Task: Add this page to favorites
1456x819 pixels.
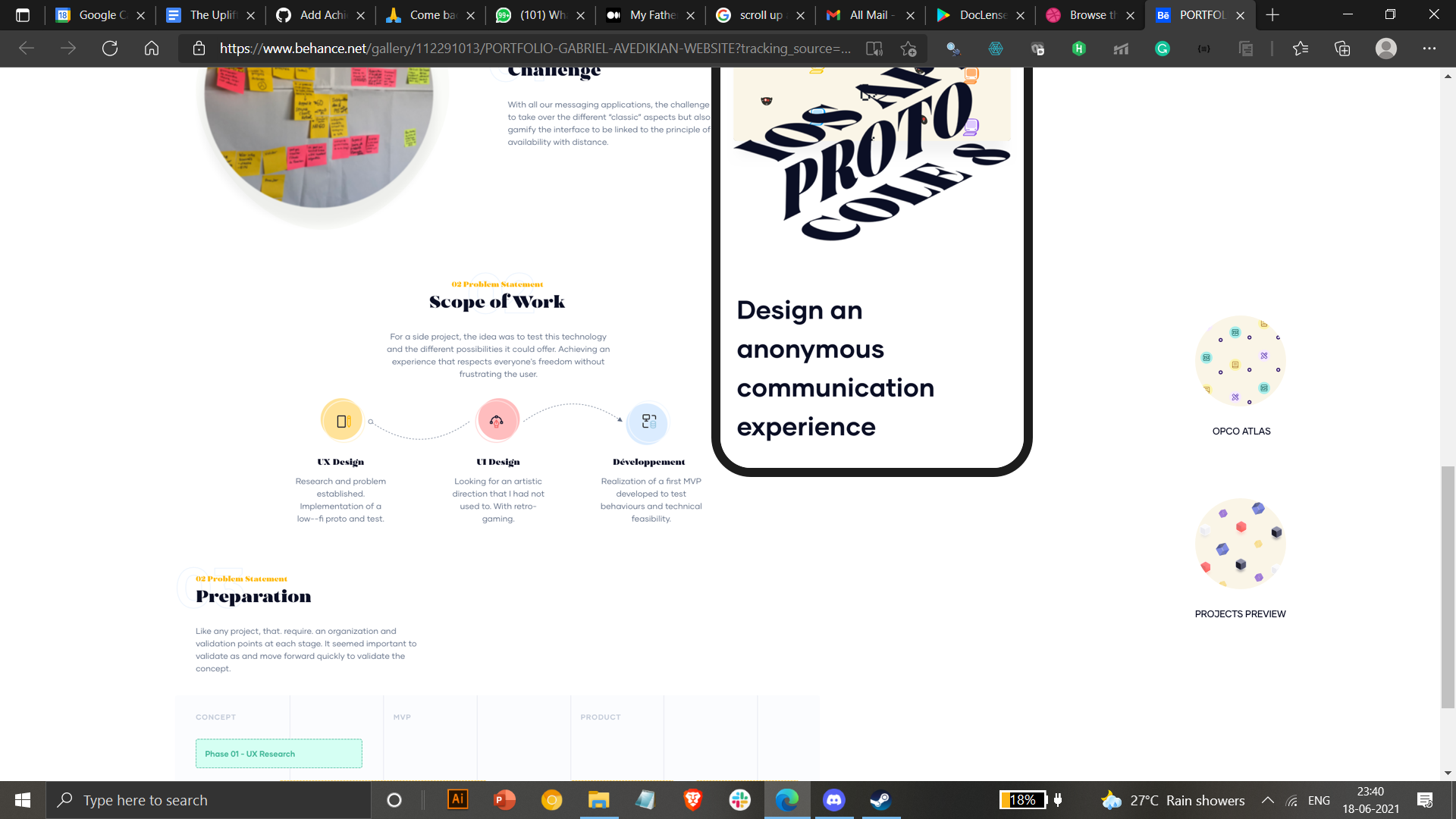Action: (x=907, y=49)
